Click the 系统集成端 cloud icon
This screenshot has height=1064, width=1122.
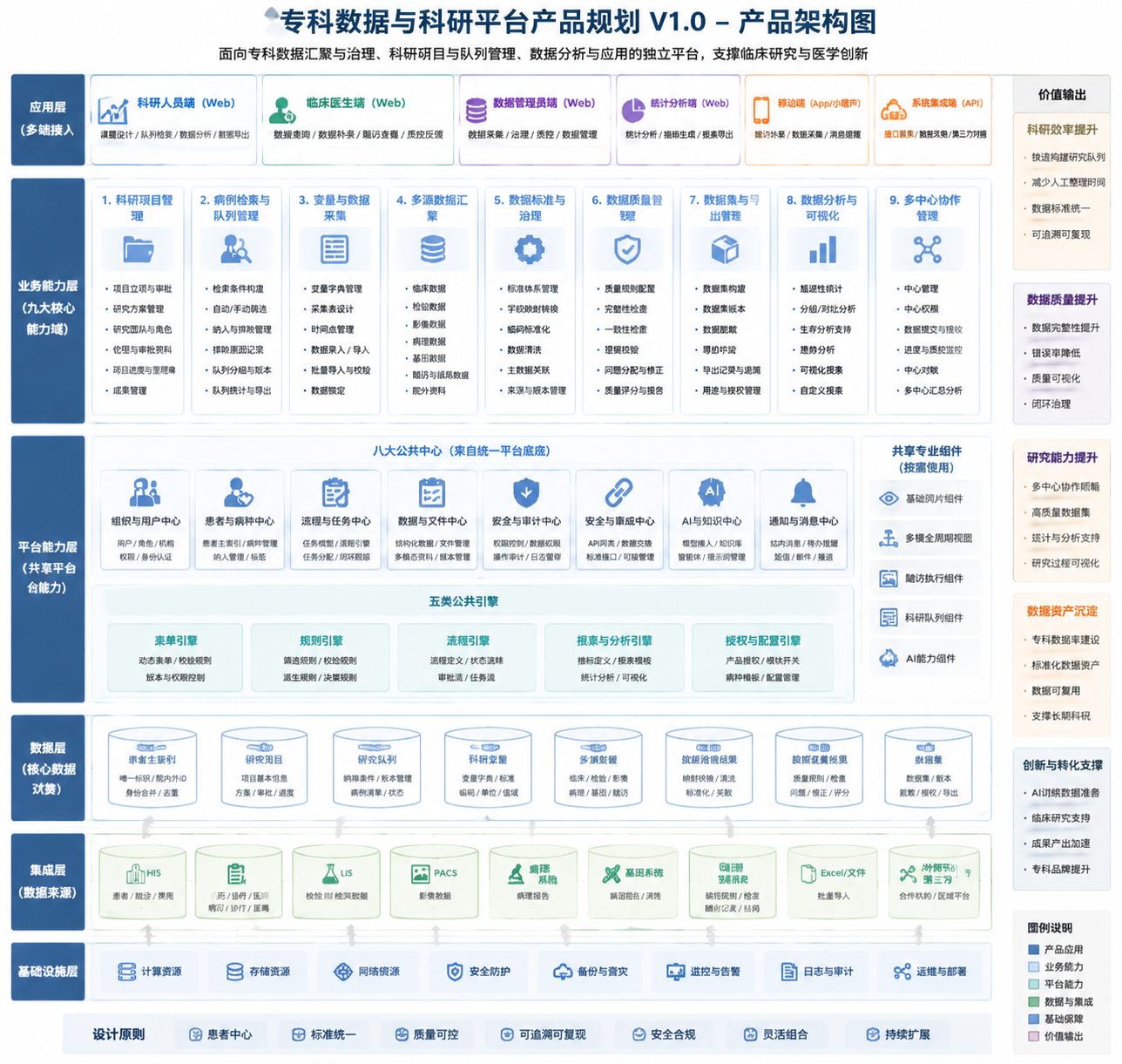click(x=893, y=111)
